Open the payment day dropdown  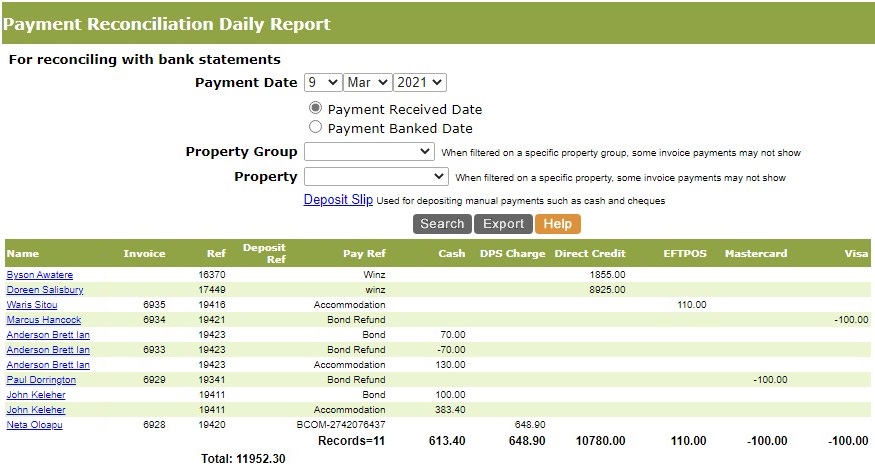tap(323, 83)
